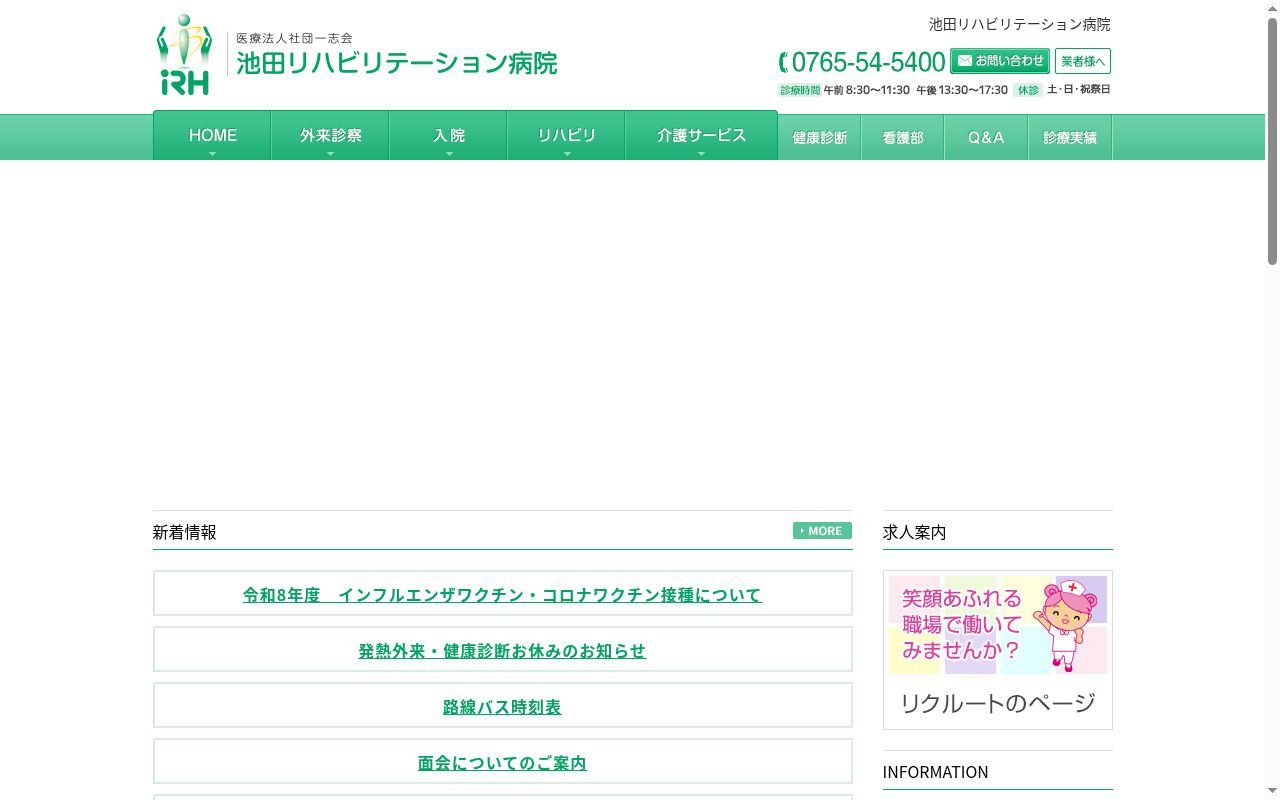Open the 健康診断 navigation link
1280x800 pixels.
pyautogui.click(x=820, y=138)
